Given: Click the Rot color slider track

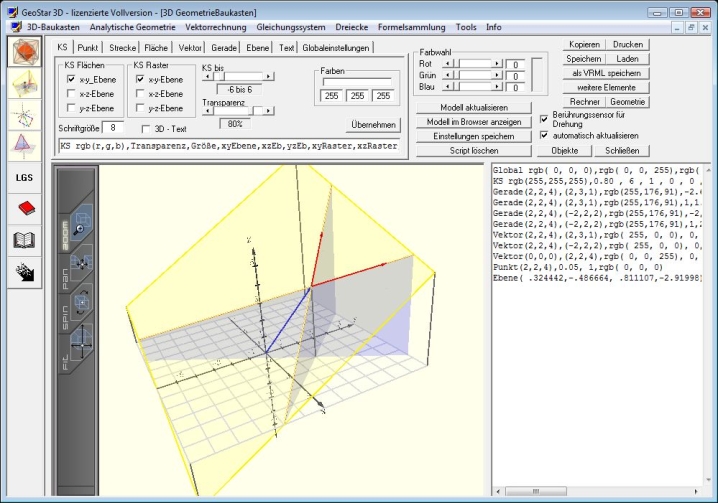Looking at the screenshot, I should coord(476,63).
